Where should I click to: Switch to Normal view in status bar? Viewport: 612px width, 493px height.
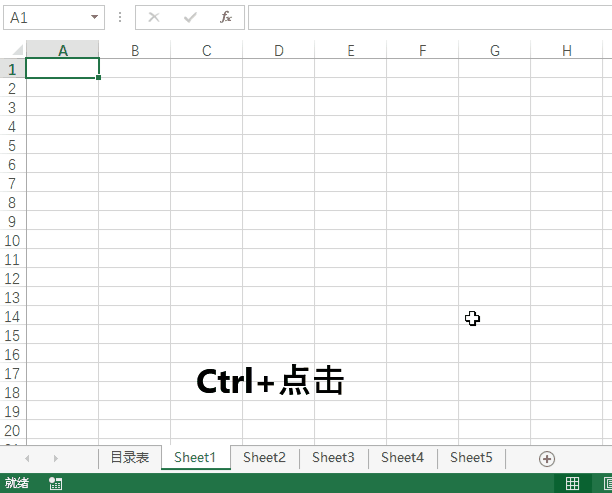572,484
